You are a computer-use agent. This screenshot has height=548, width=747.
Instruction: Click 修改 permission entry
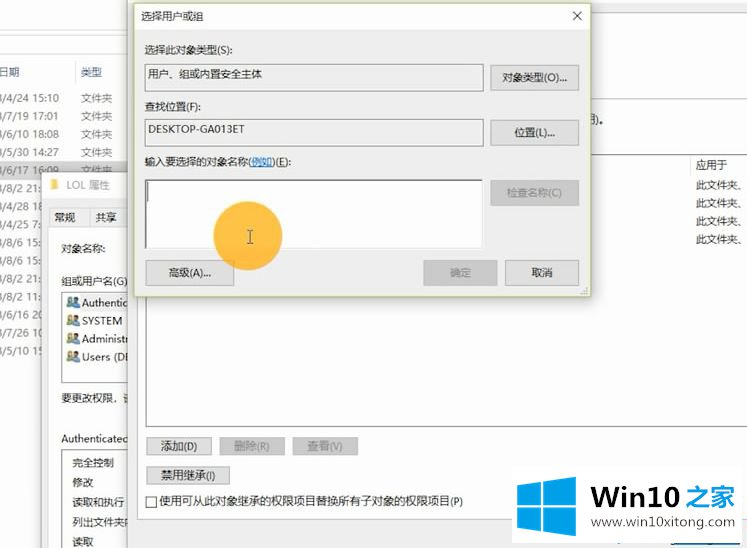point(82,482)
